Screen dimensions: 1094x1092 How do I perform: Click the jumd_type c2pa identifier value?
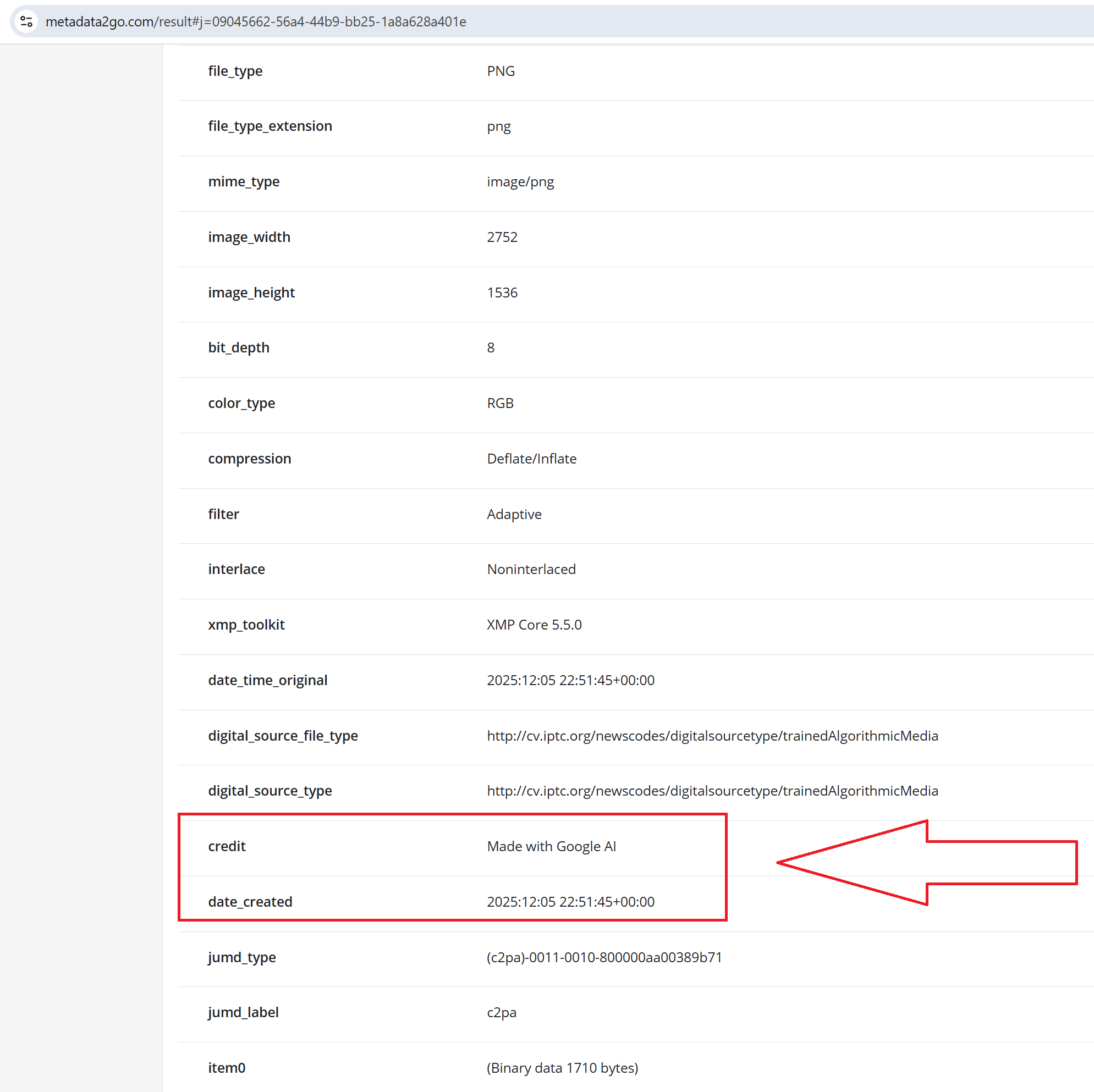[x=603, y=957]
